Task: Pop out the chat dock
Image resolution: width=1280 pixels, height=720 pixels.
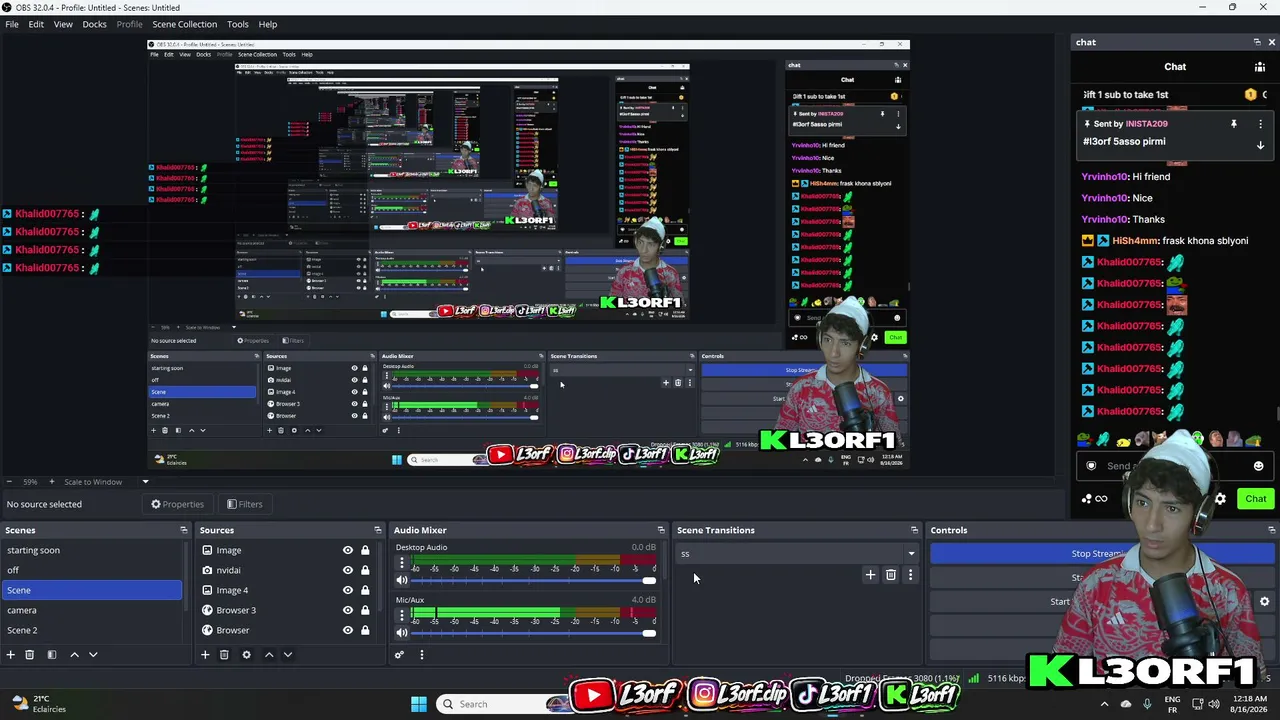Action: click(1257, 42)
